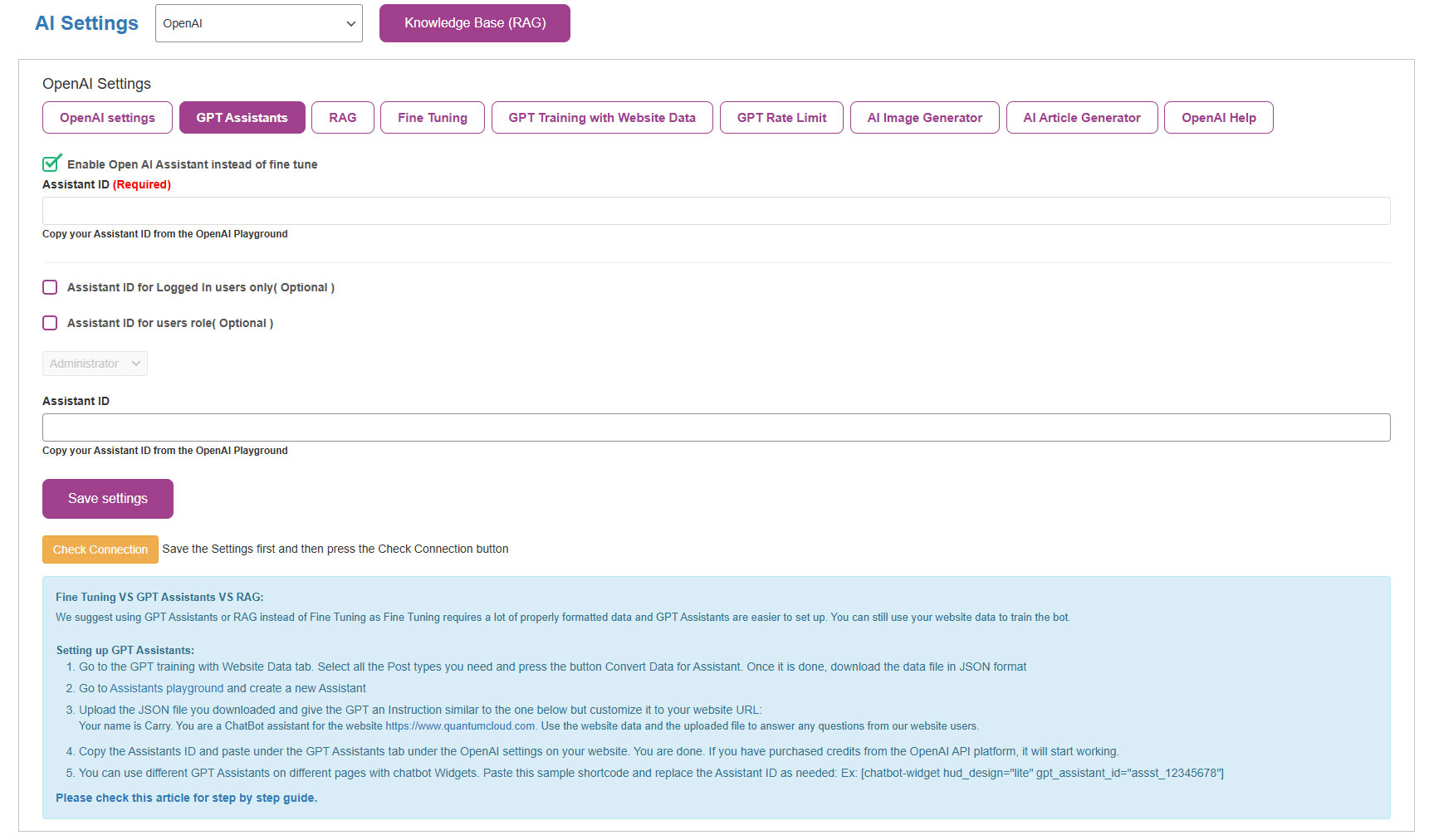Switch to the OpenAI settings tab

click(x=107, y=118)
